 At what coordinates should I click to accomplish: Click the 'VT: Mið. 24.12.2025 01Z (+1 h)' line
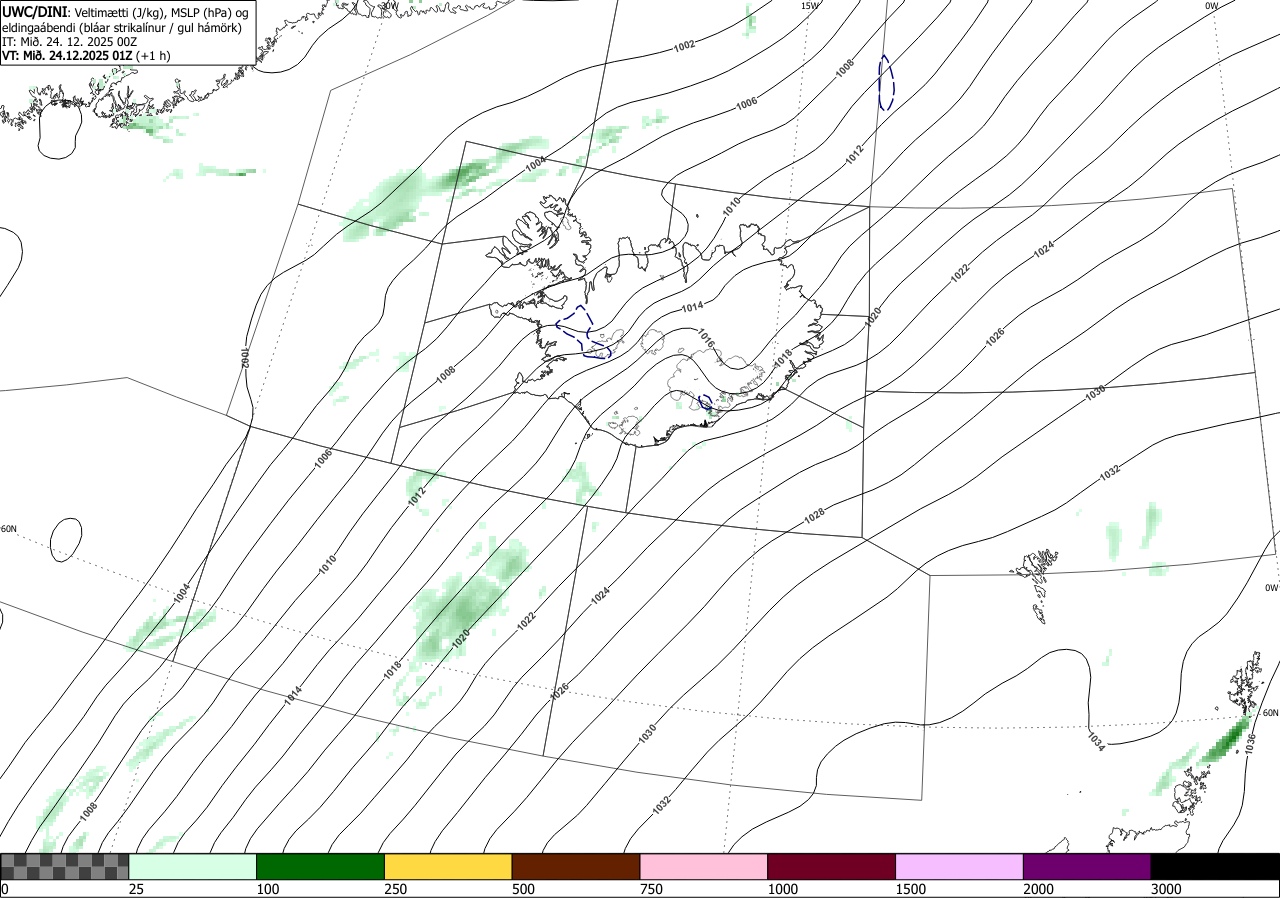[85, 56]
